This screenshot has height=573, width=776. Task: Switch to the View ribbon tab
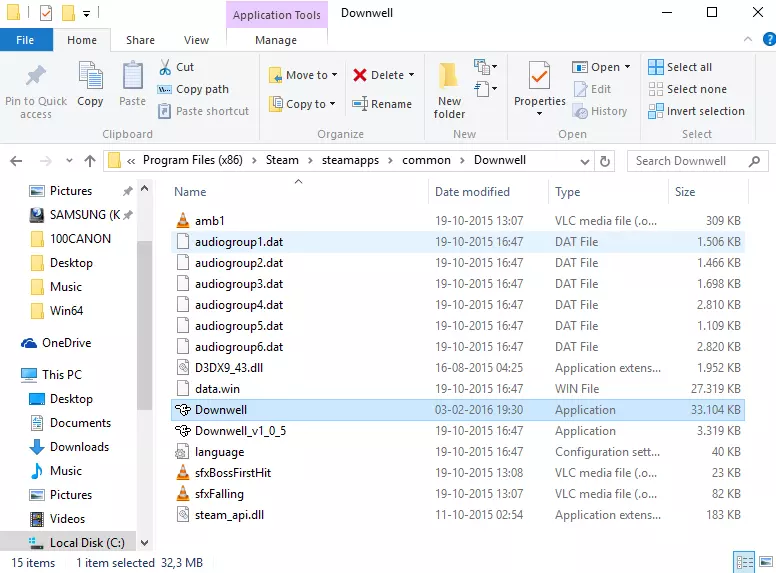coord(196,40)
